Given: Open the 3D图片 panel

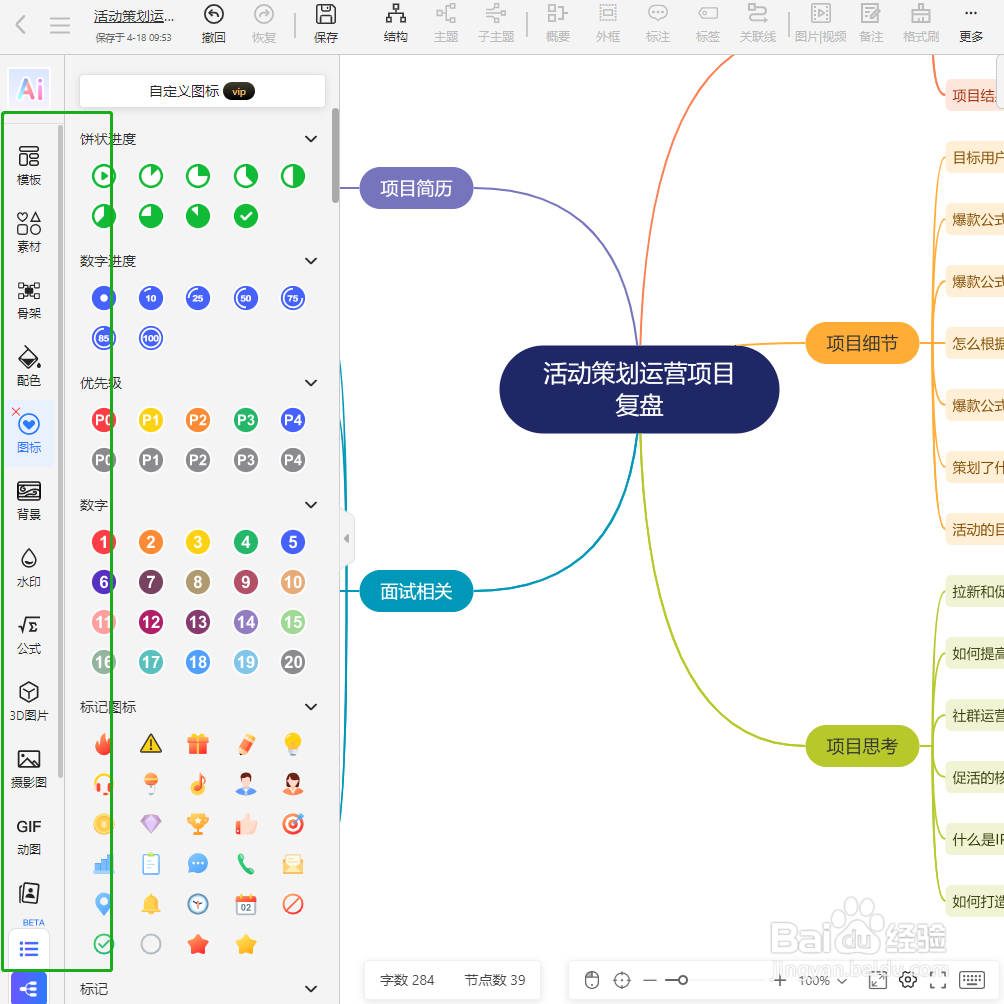Looking at the screenshot, I should 29,702.
